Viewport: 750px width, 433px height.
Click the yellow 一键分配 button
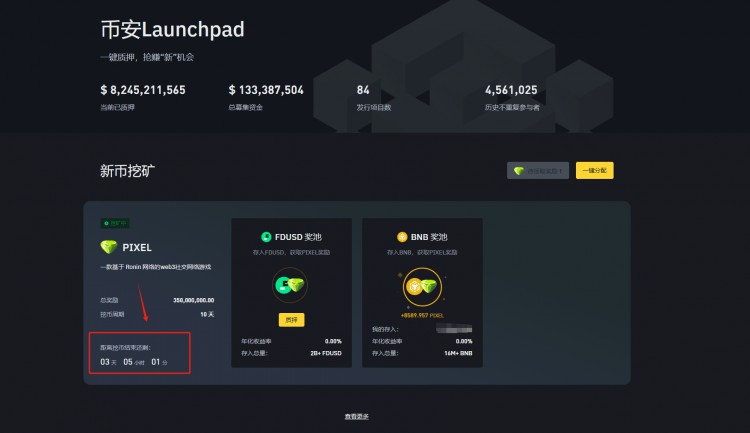595,170
